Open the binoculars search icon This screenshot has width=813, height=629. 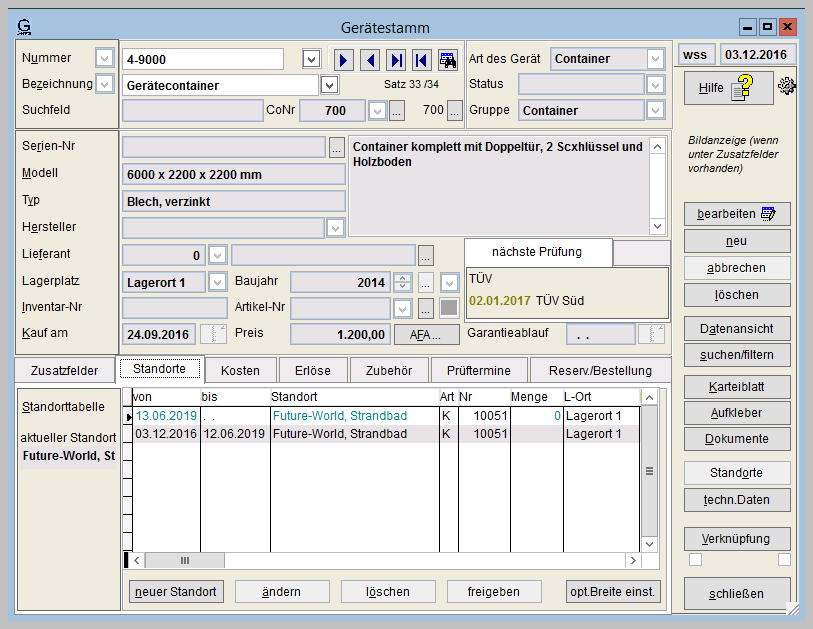(x=447, y=60)
